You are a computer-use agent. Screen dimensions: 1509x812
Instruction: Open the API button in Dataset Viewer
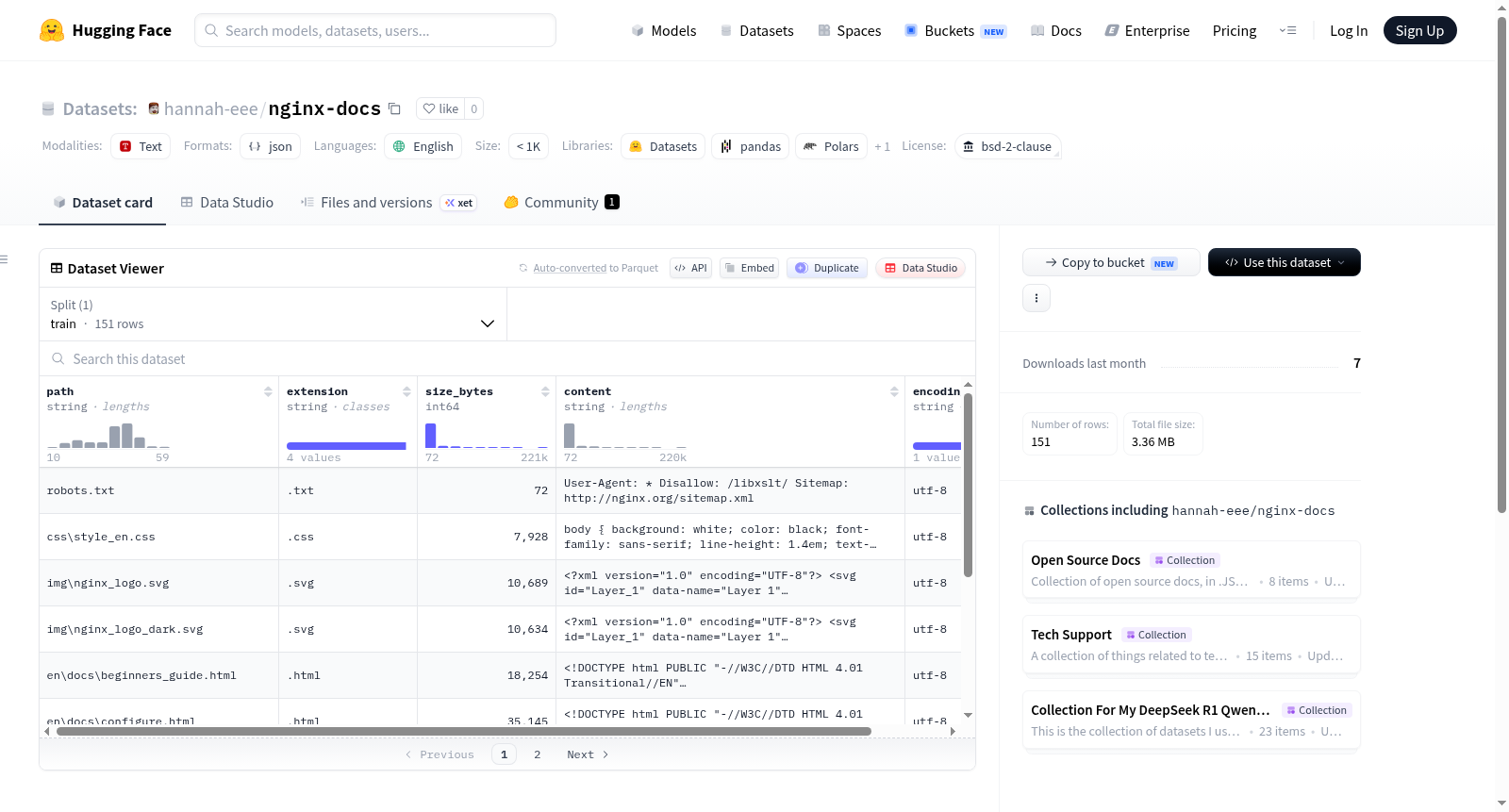coord(690,268)
